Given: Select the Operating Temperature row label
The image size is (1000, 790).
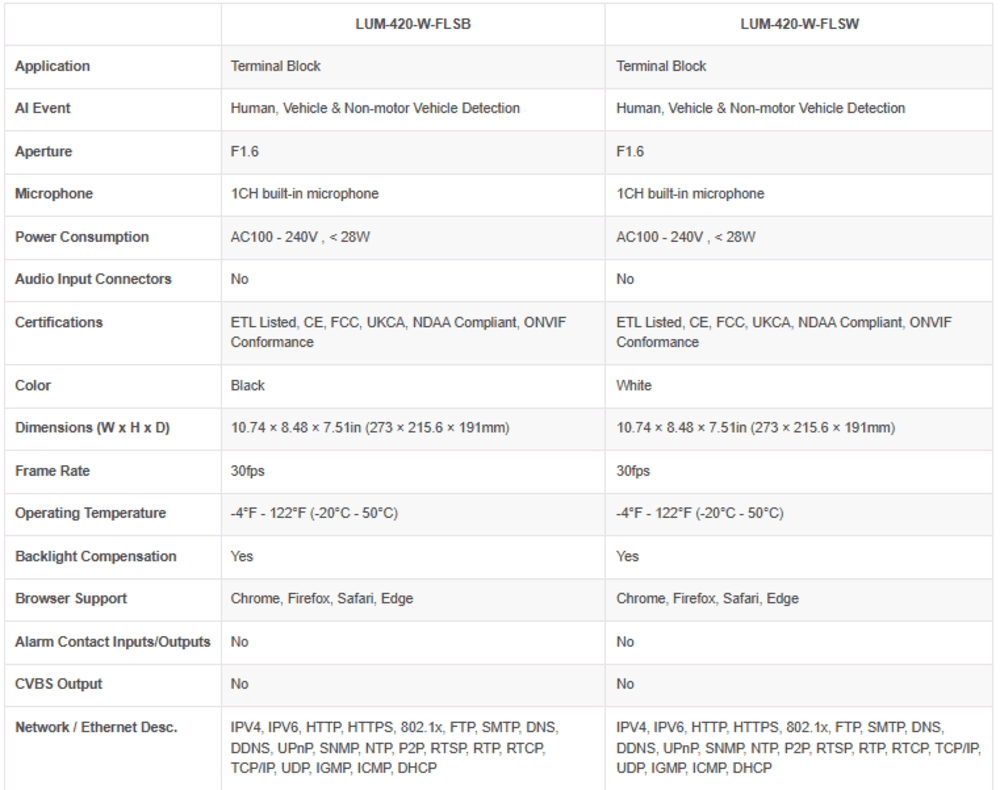Looking at the screenshot, I should (91, 513).
